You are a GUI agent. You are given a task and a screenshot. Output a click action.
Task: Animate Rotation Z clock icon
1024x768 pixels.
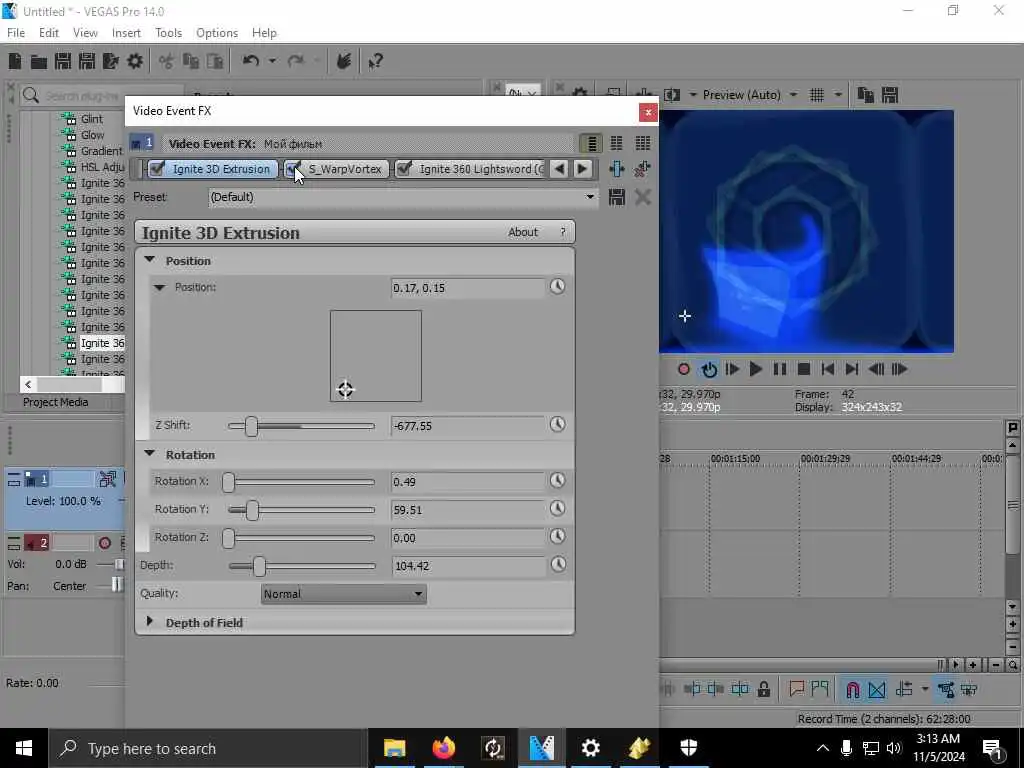[557, 537]
